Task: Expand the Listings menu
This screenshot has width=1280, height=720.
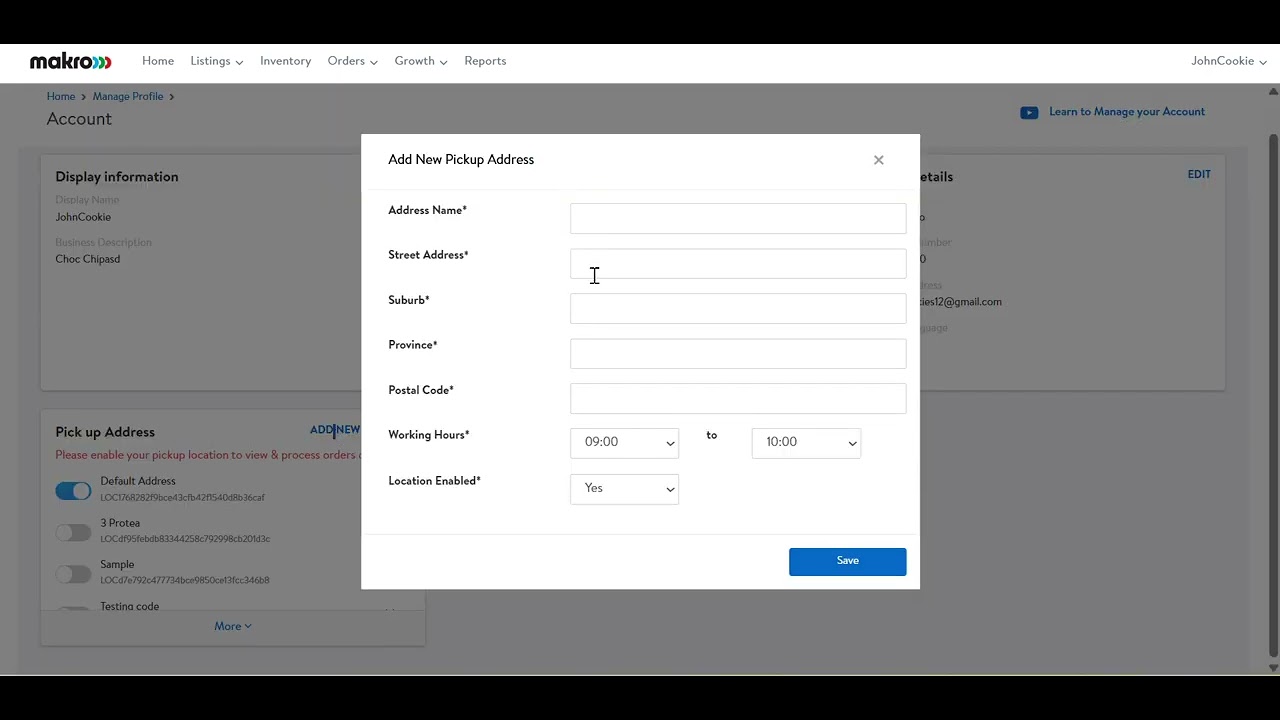Action: 217,61
